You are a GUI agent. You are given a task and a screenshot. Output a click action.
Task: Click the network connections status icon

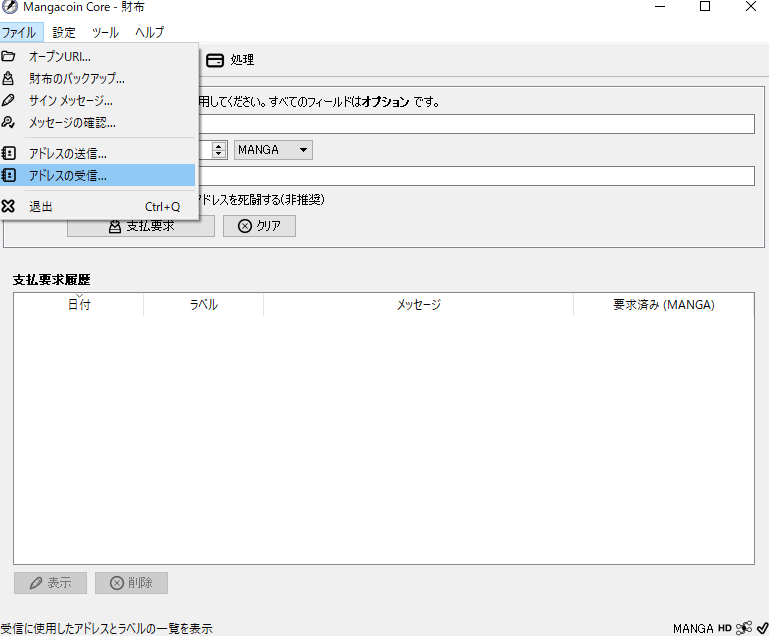744,628
